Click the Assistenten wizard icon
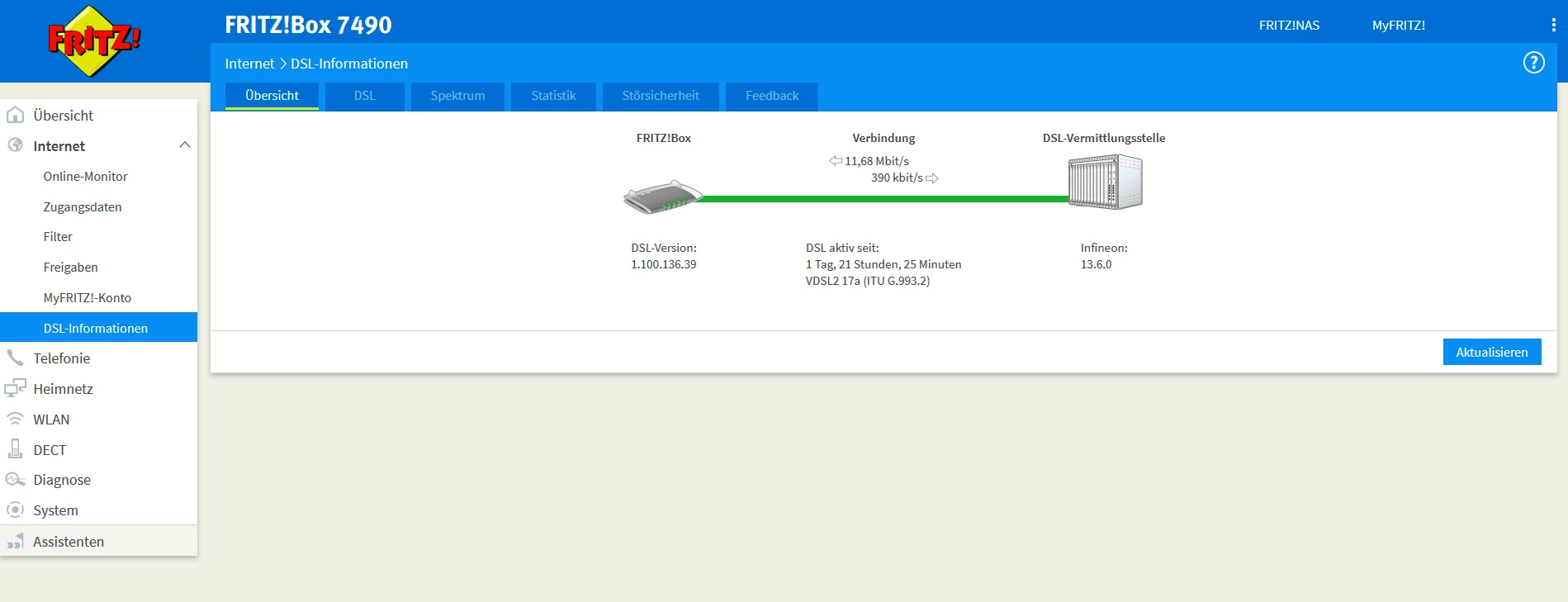Image resolution: width=1568 pixels, height=602 pixels. point(15,541)
